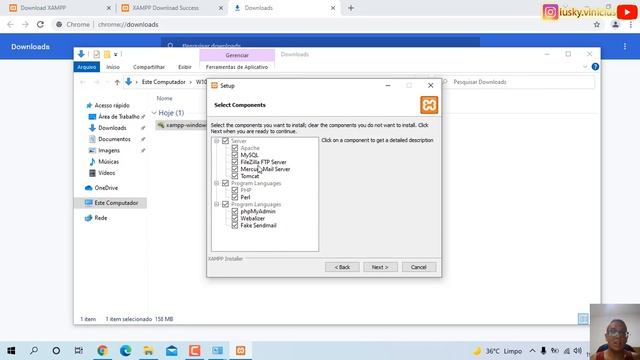
Task: Open XAMPP installer taskbar icon
Action: point(240,350)
